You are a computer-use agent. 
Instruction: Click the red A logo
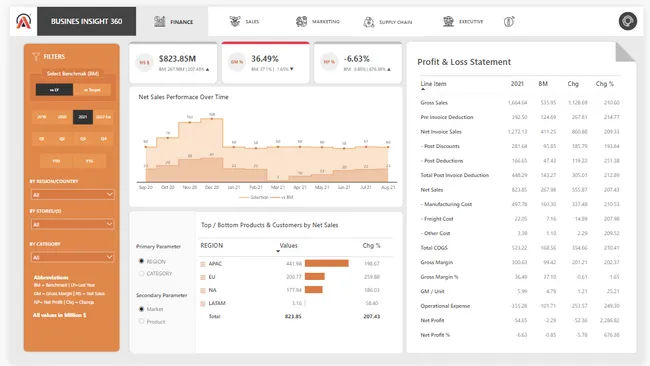coord(24,21)
